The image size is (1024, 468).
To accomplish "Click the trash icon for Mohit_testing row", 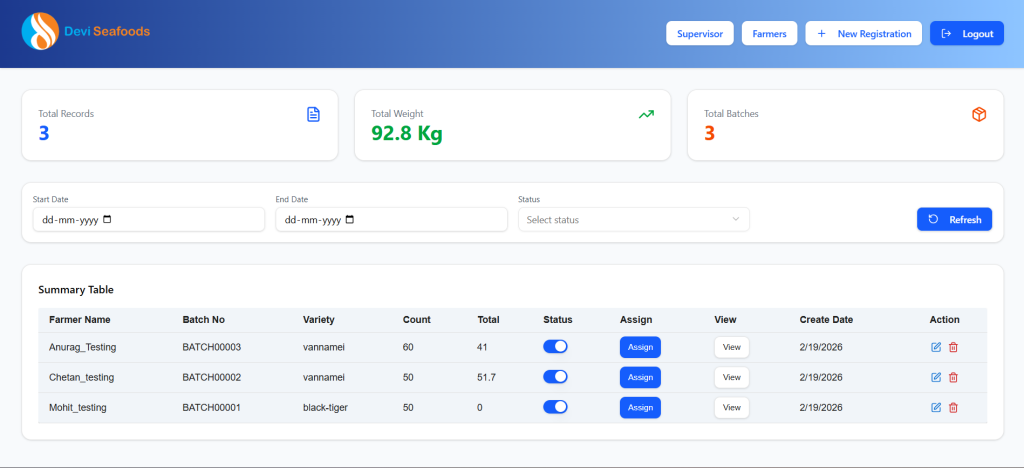I will click(x=953, y=407).
